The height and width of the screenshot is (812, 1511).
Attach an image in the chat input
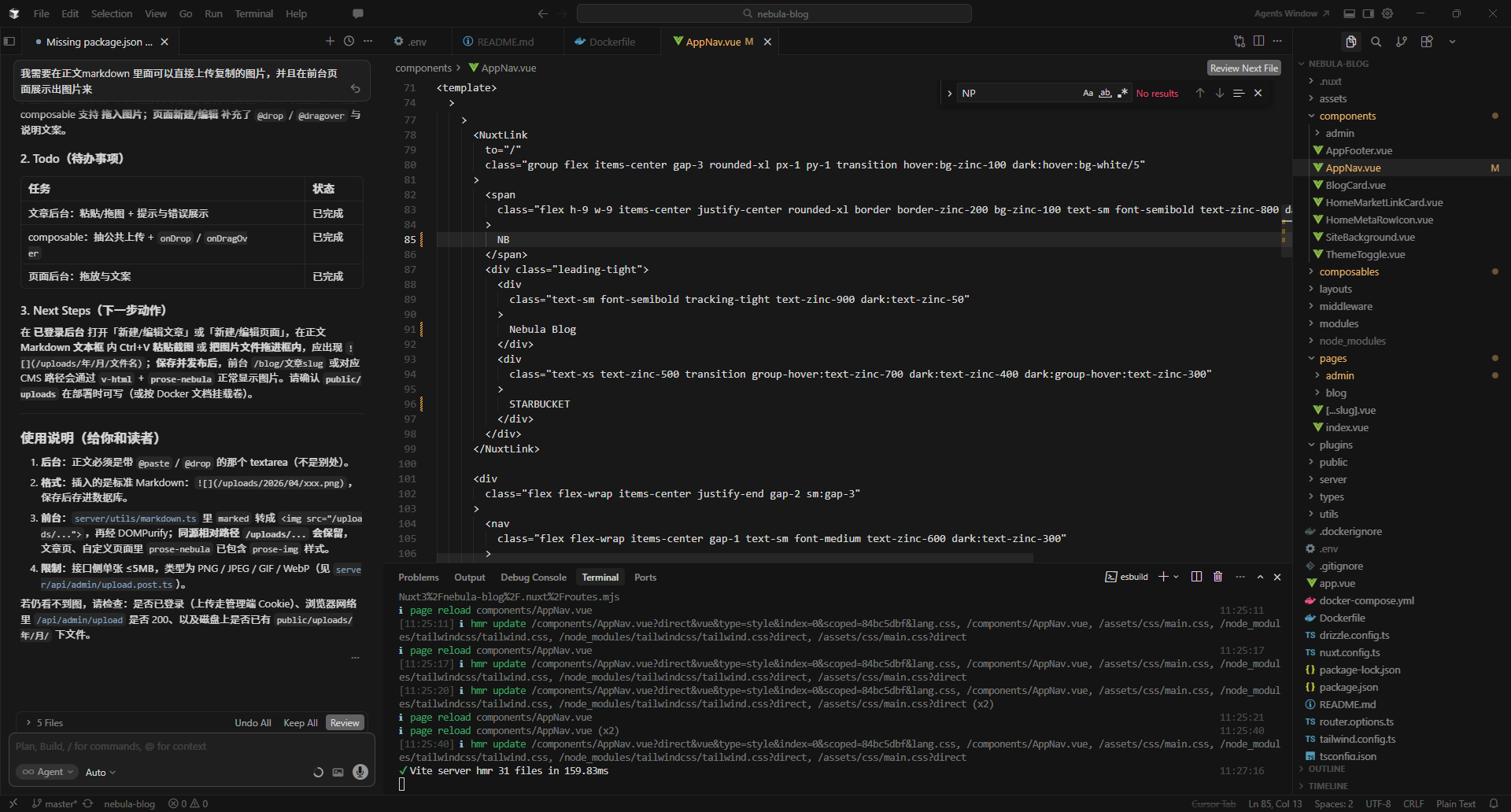tap(338, 772)
